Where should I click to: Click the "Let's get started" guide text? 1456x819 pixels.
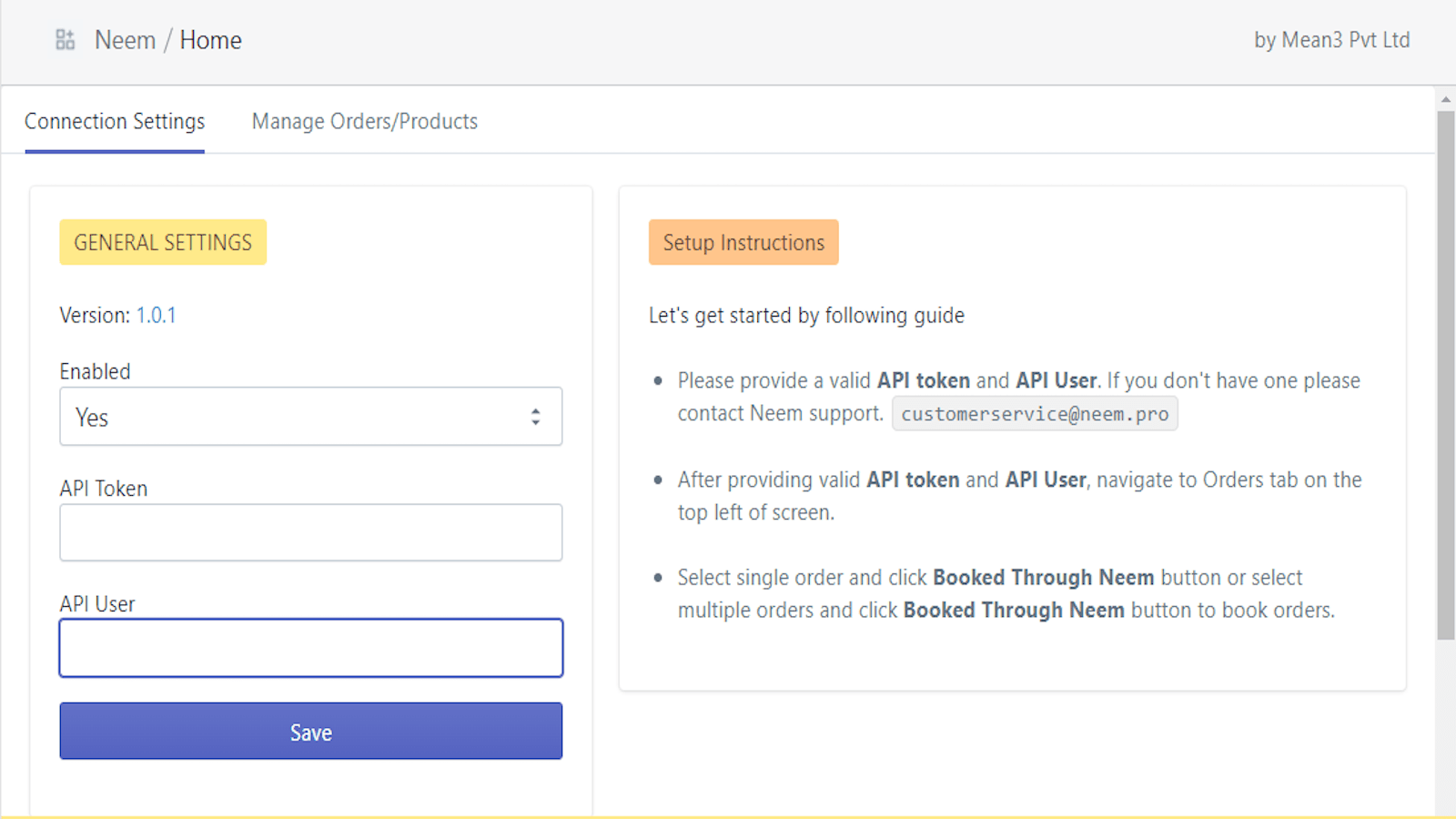806,316
